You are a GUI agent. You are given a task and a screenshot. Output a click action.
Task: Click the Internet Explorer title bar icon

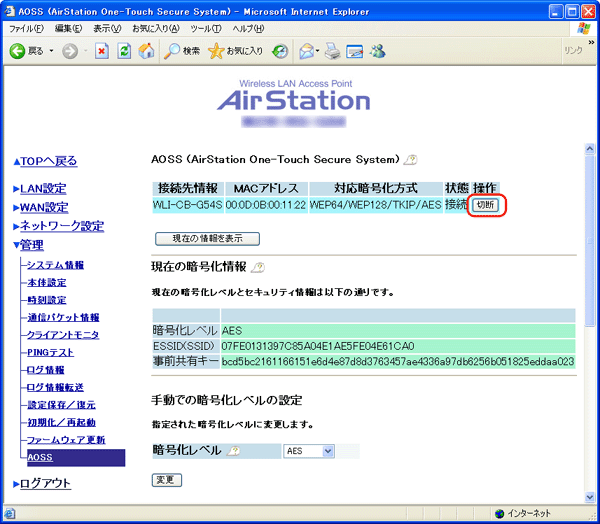pos(9,11)
